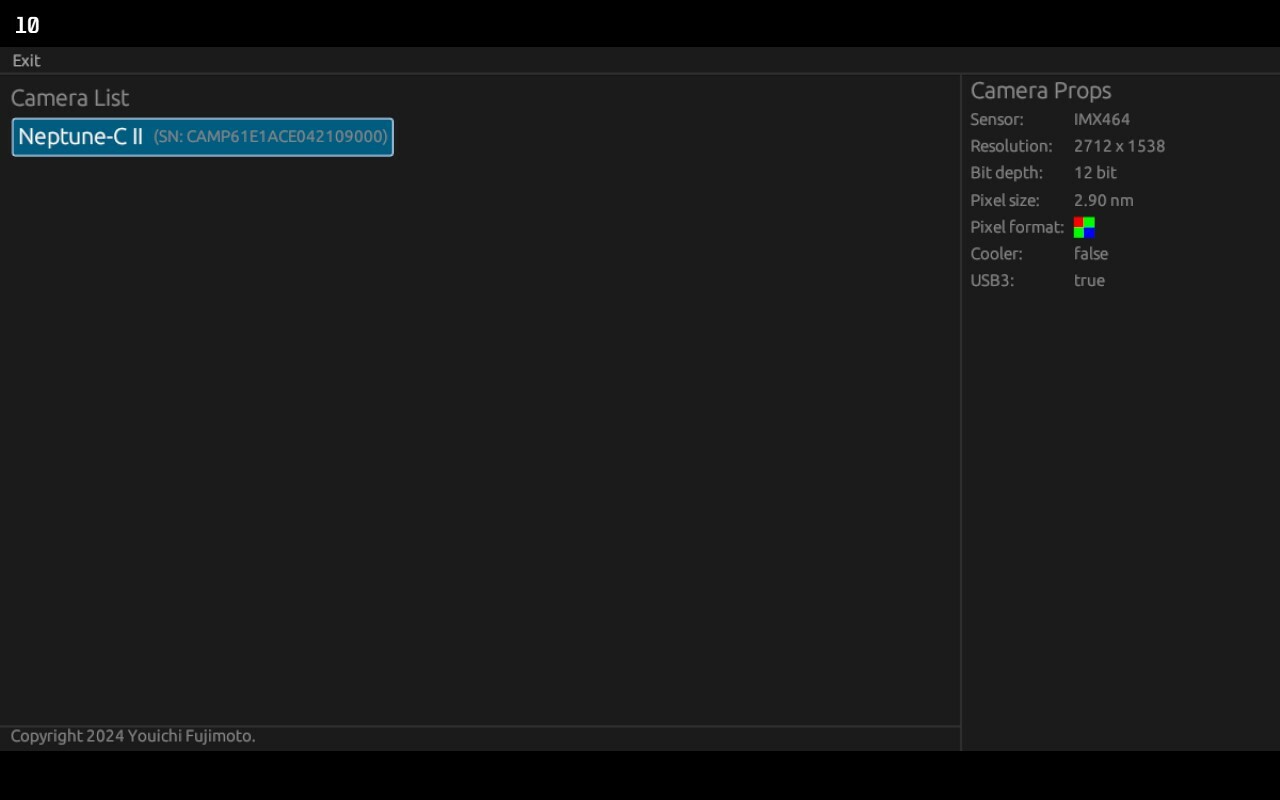Click the Sensor IMX464 value
The image size is (1280, 800).
point(1101,119)
